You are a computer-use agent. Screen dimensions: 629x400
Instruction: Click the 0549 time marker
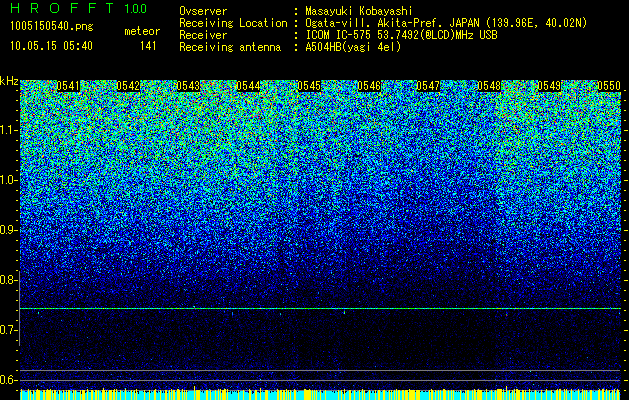point(549,86)
